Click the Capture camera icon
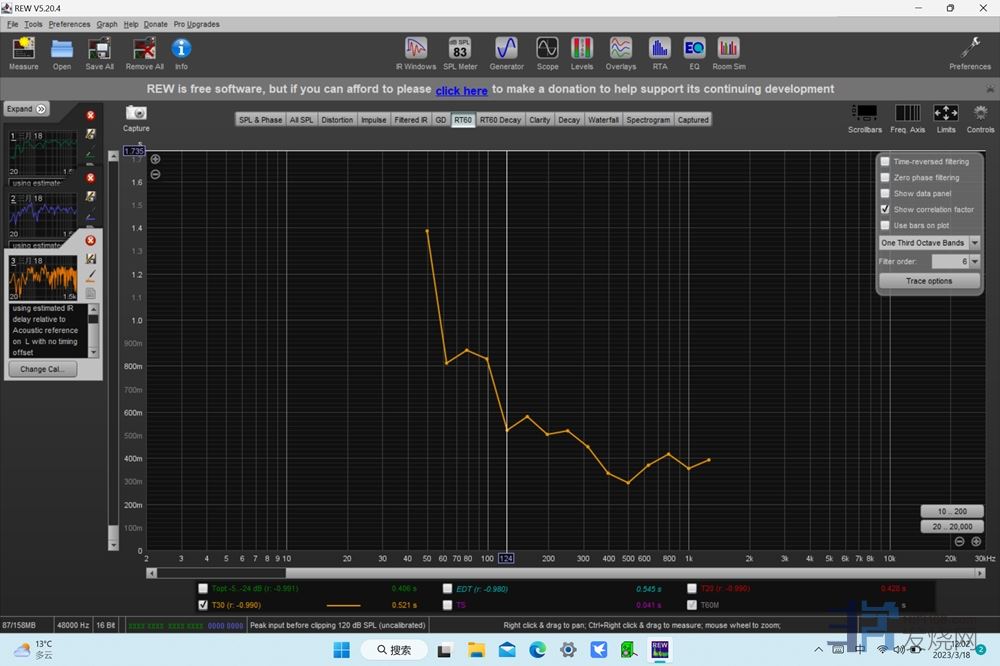This screenshot has height=666, width=1000. tap(136, 114)
